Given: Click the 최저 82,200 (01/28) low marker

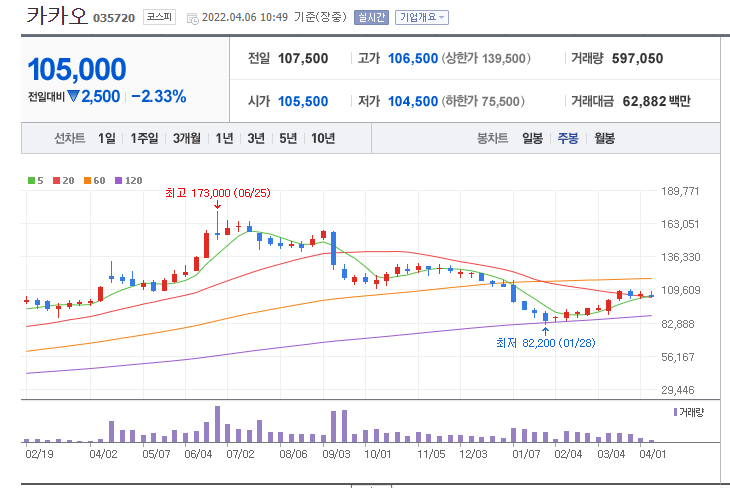Looking at the screenshot, I should (546, 343).
